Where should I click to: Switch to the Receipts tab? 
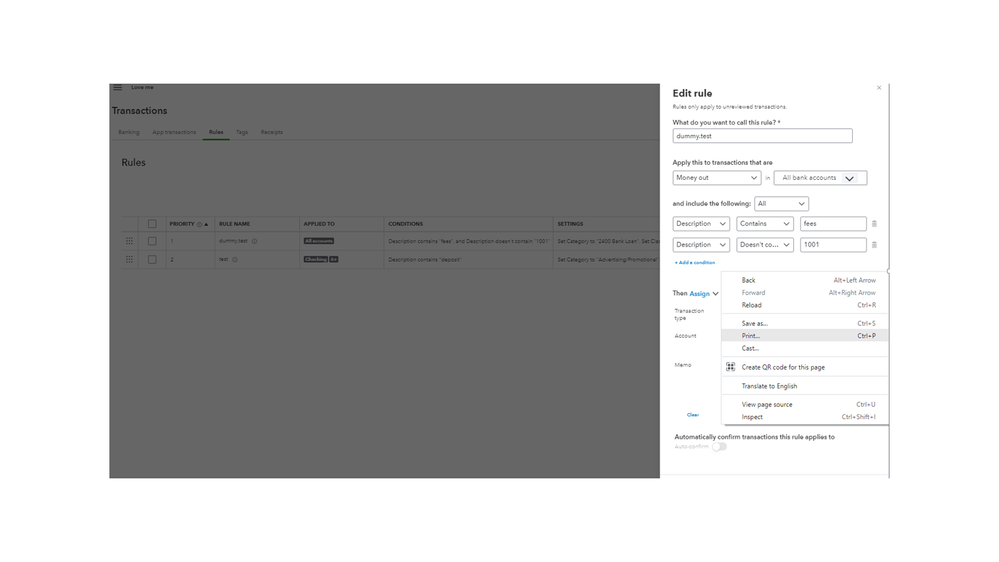[271, 133]
